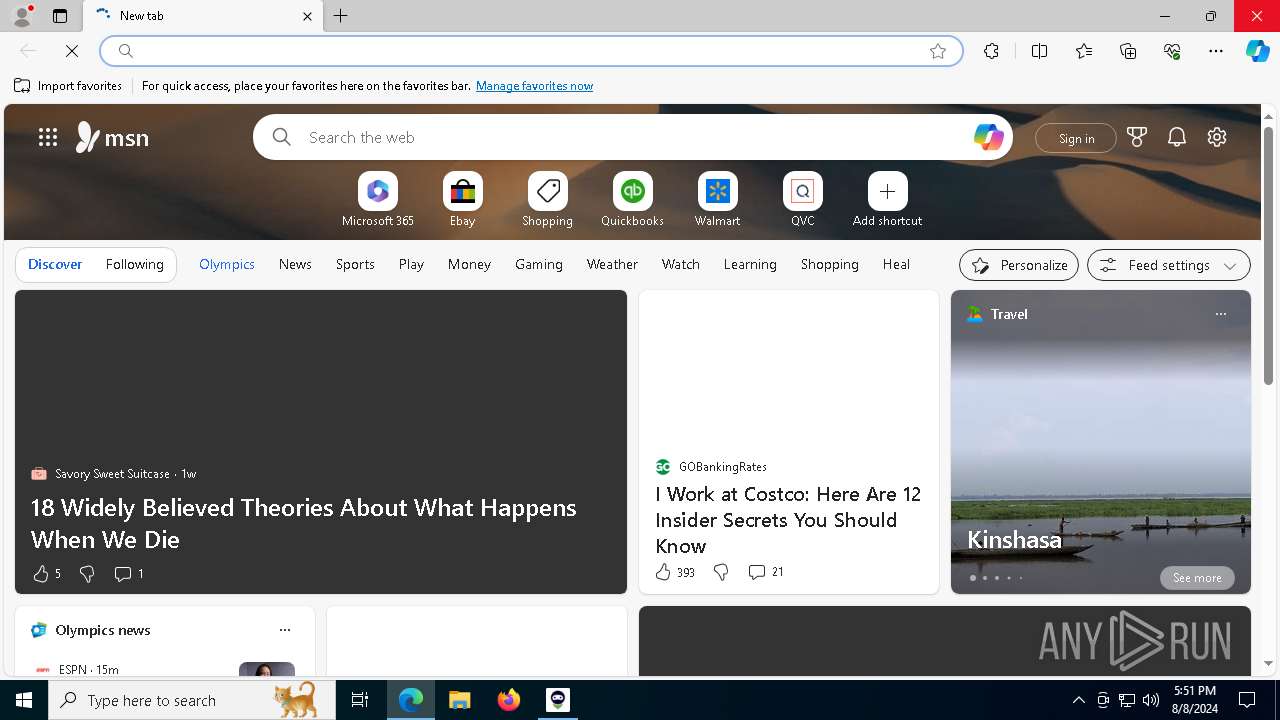Image resolution: width=1280 pixels, height=720 pixels.
Task: Open Copilot icon in web search box
Action: pyautogui.click(x=988, y=137)
